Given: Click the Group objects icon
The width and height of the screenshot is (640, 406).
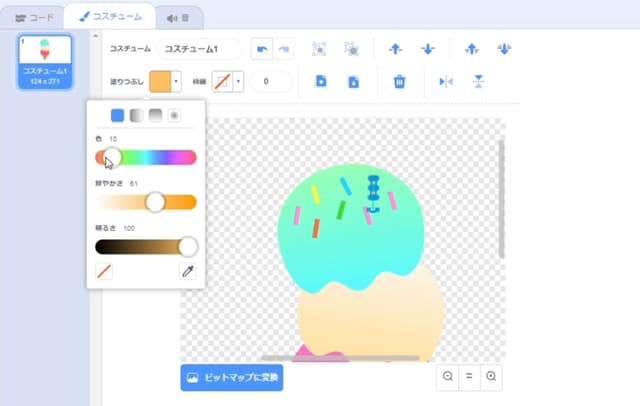Looking at the screenshot, I should click(x=319, y=49).
